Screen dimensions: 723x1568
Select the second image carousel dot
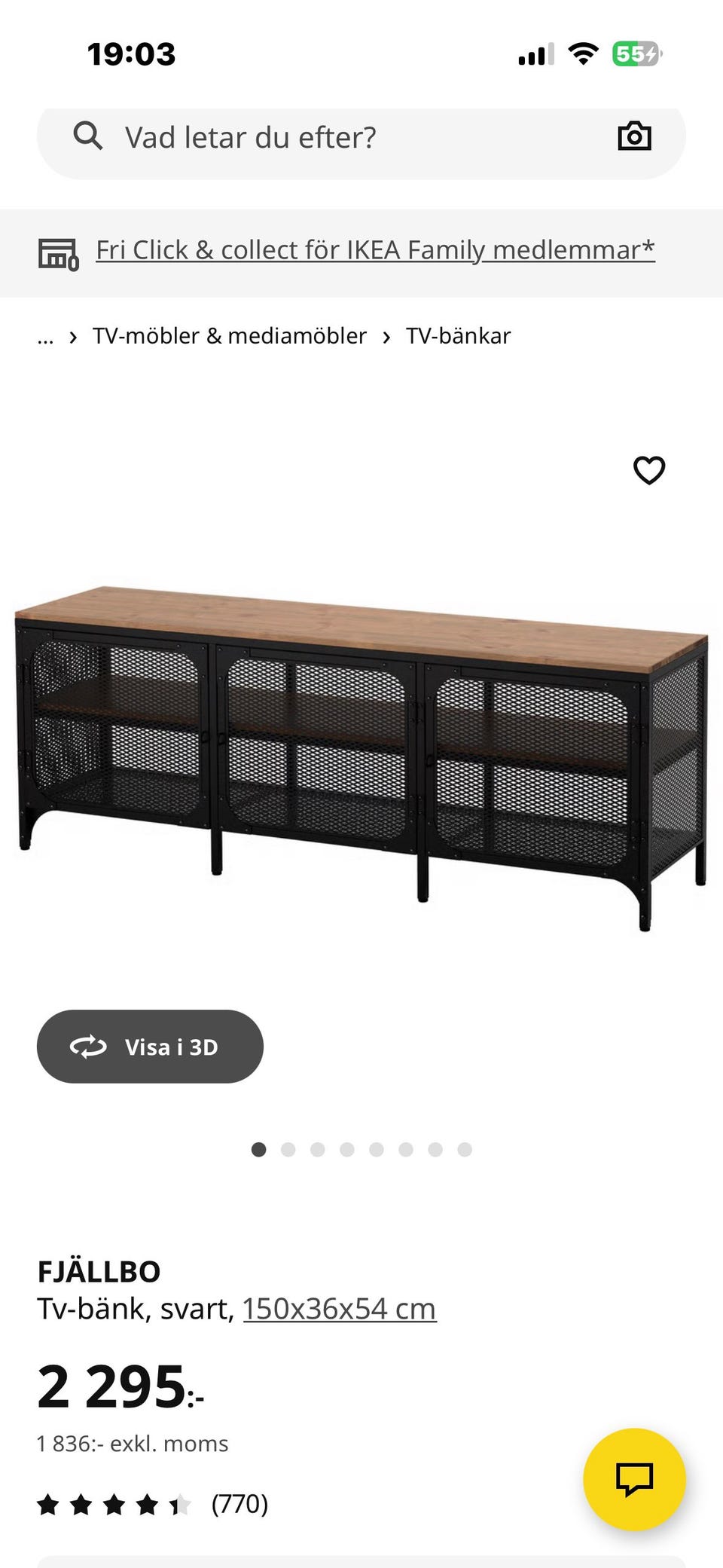(x=288, y=1149)
